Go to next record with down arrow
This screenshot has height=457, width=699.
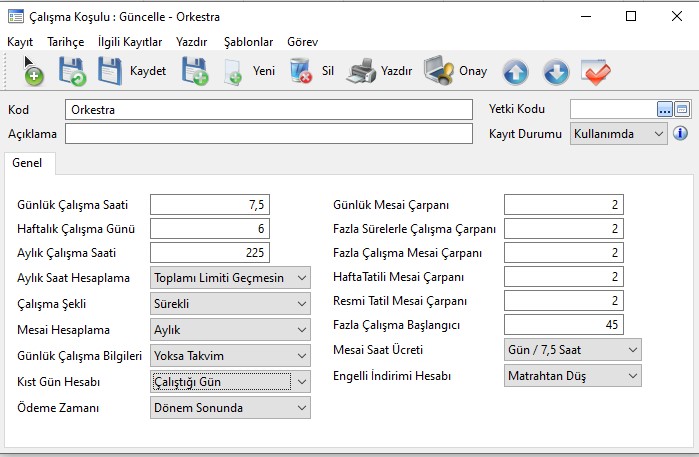click(556, 71)
